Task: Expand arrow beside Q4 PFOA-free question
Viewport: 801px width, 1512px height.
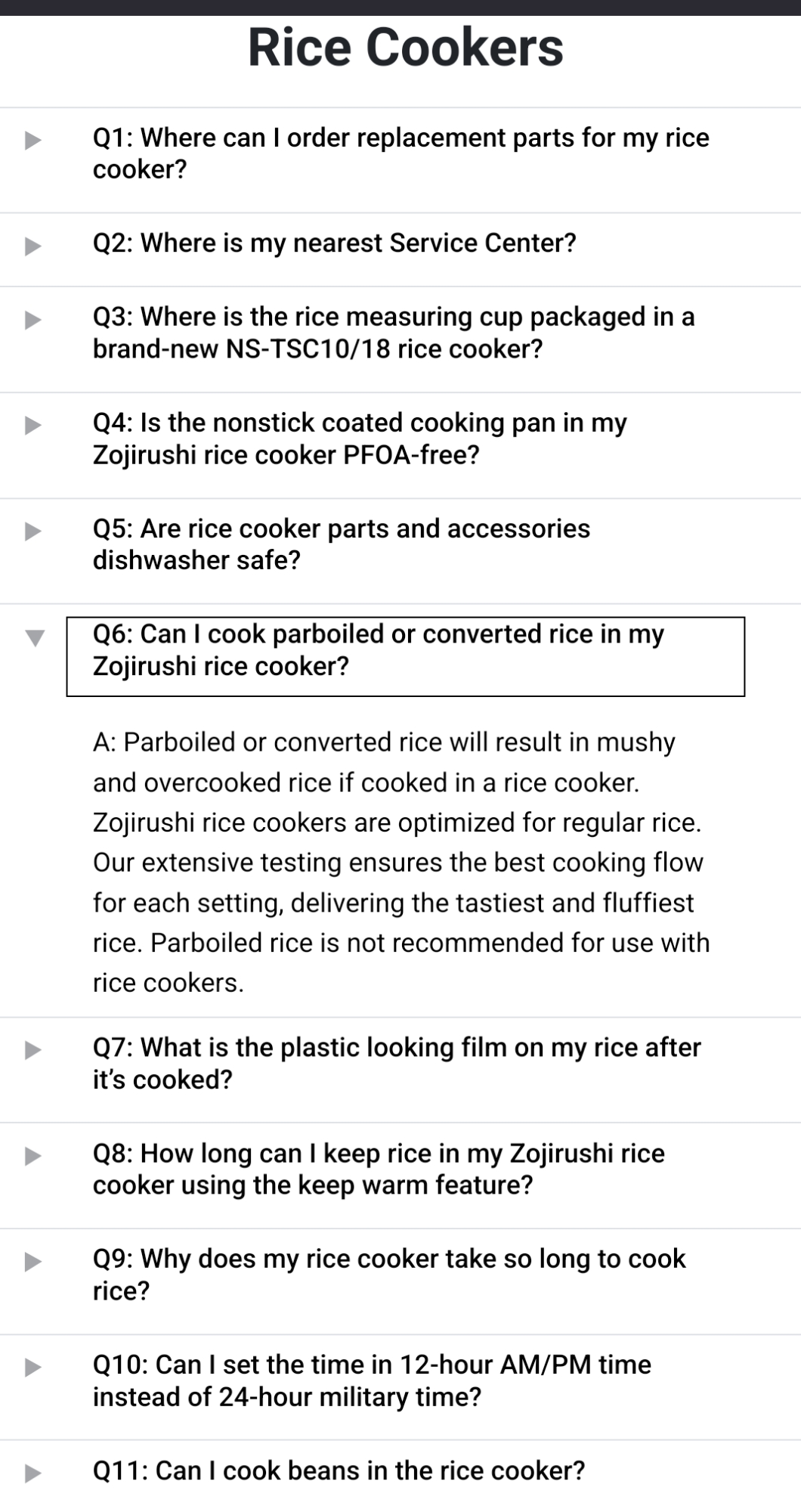Action: click(x=32, y=425)
